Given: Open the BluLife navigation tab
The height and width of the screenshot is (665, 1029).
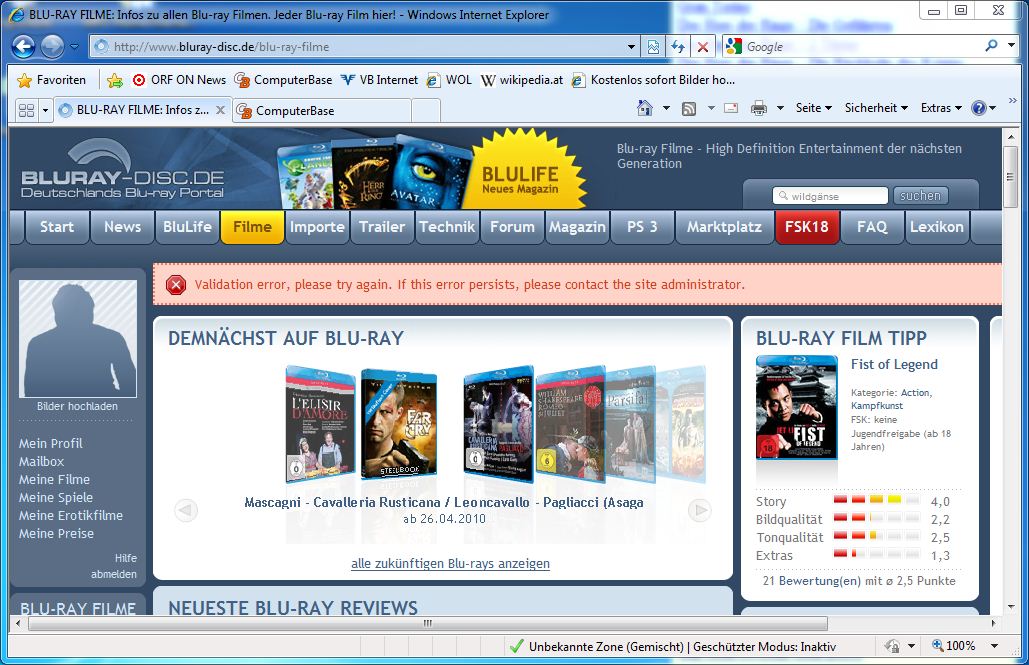Looking at the screenshot, I should (187, 227).
